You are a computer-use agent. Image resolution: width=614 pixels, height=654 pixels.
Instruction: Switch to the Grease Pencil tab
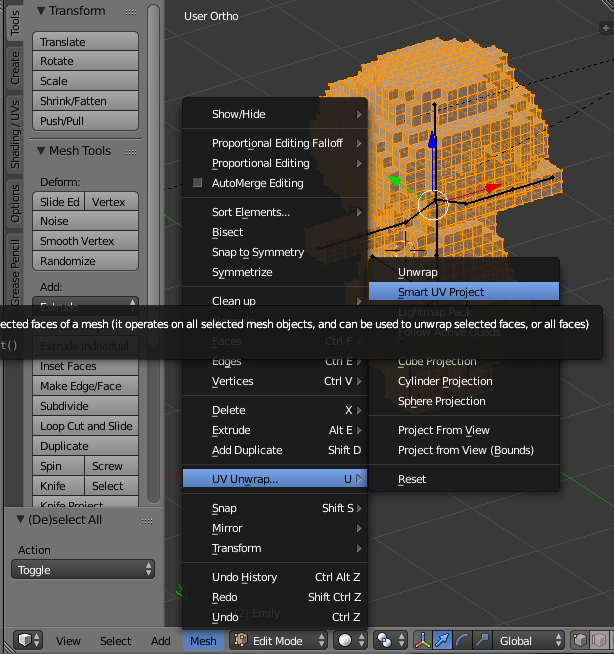coord(15,271)
